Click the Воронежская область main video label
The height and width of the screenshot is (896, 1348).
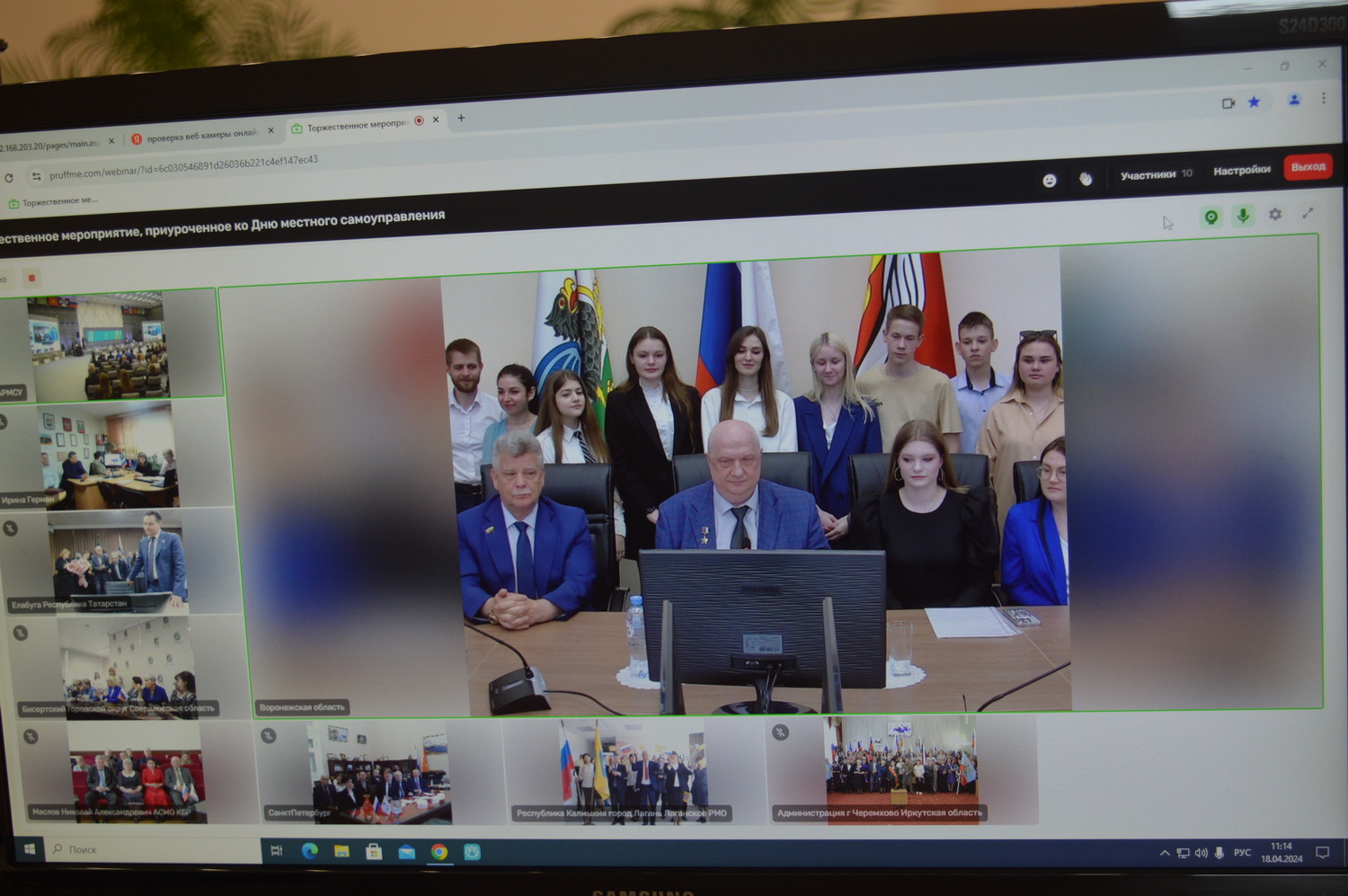click(x=302, y=707)
